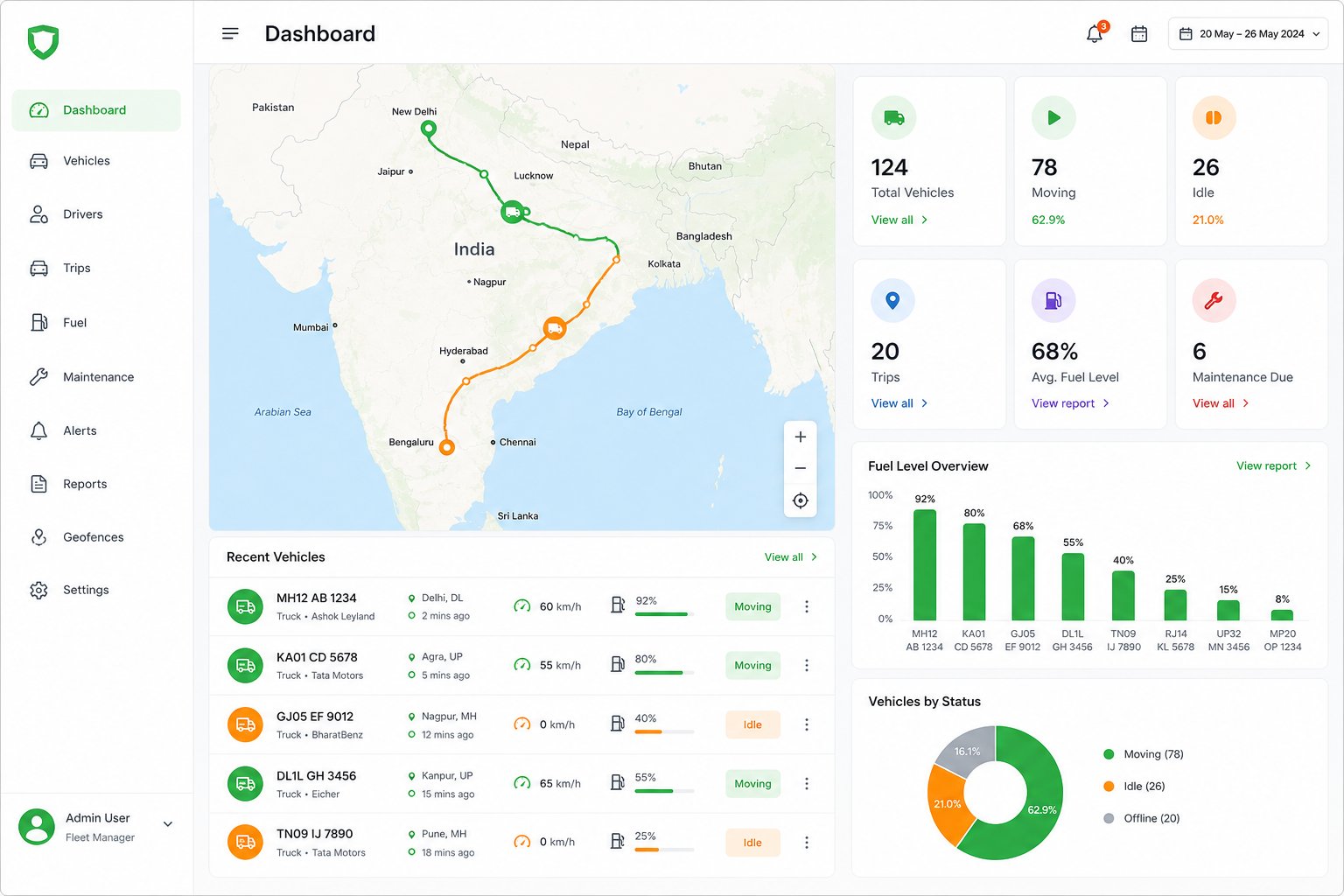Open options menu for GJ05 EF 9012

pyautogui.click(x=807, y=724)
